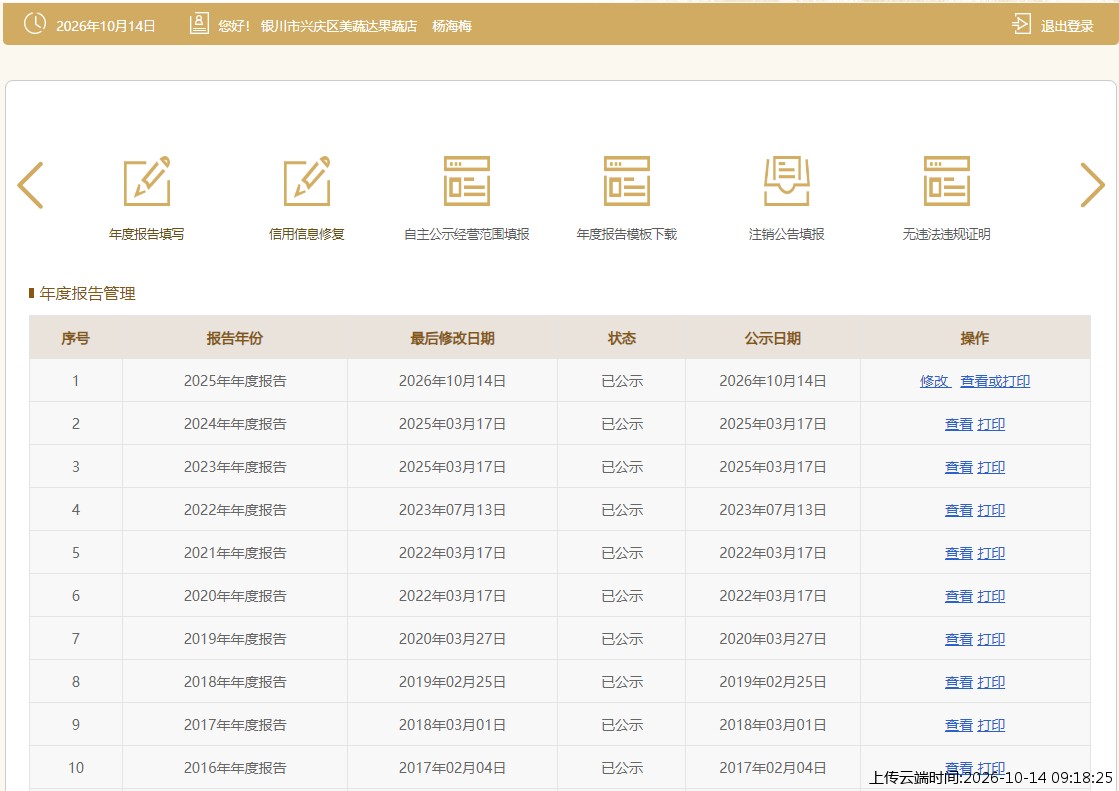The image size is (1119, 791).
Task: View the 2024年年度报告 via 查看
Action: coord(958,424)
